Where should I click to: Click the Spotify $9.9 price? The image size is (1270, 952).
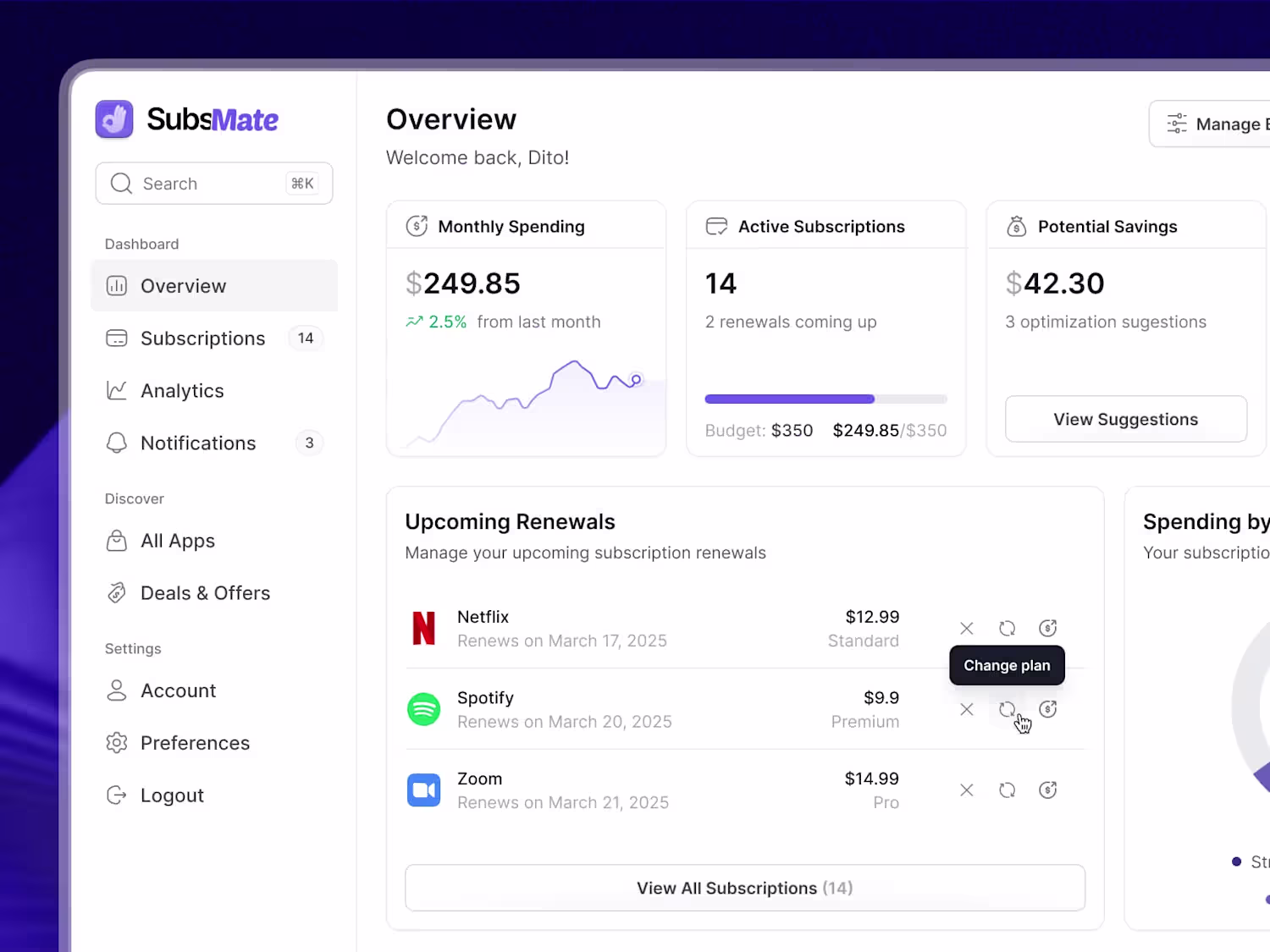pyautogui.click(x=881, y=698)
